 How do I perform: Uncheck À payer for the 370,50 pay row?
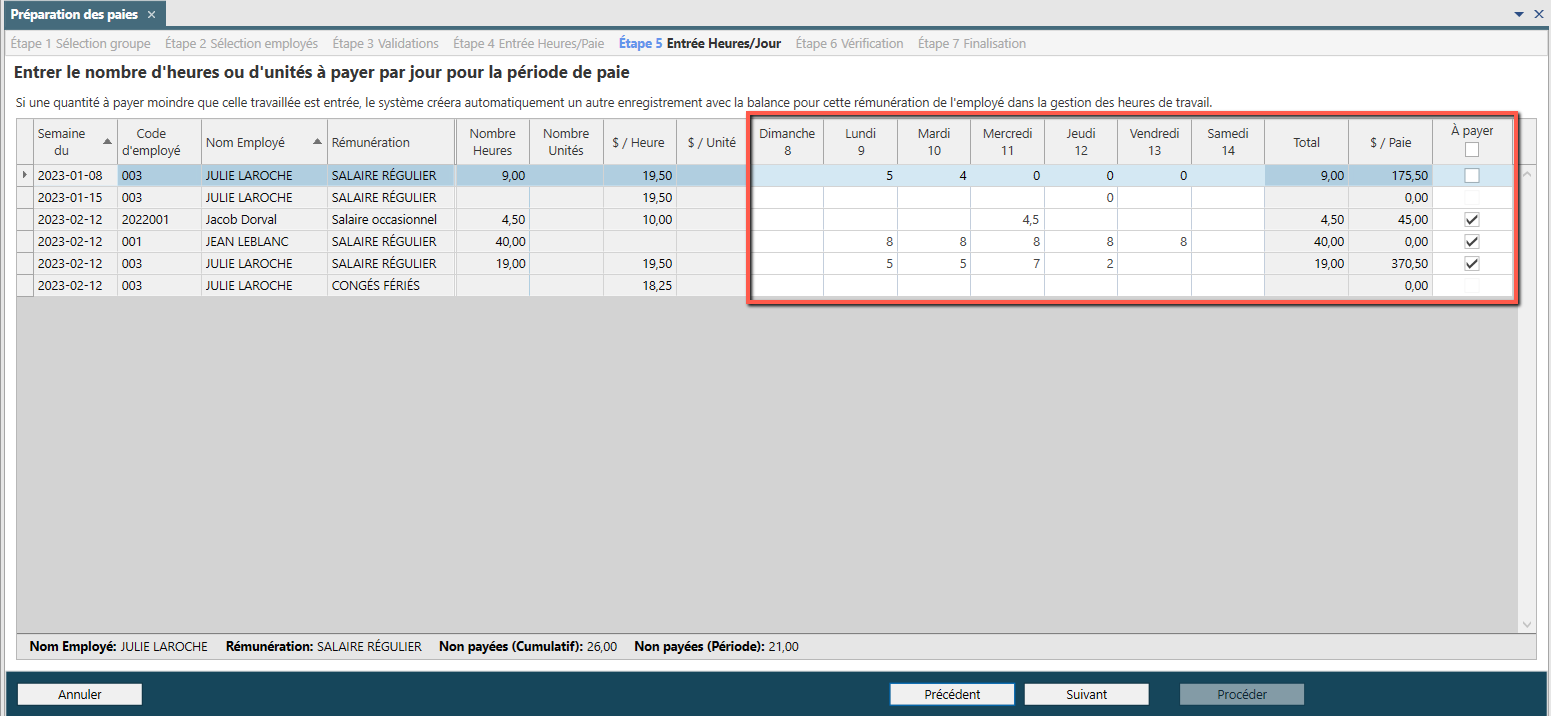point(1472,264)
